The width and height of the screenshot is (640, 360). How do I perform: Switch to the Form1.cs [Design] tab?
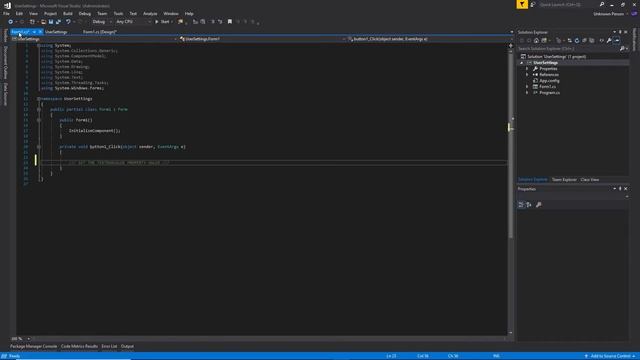pos(100,32)
